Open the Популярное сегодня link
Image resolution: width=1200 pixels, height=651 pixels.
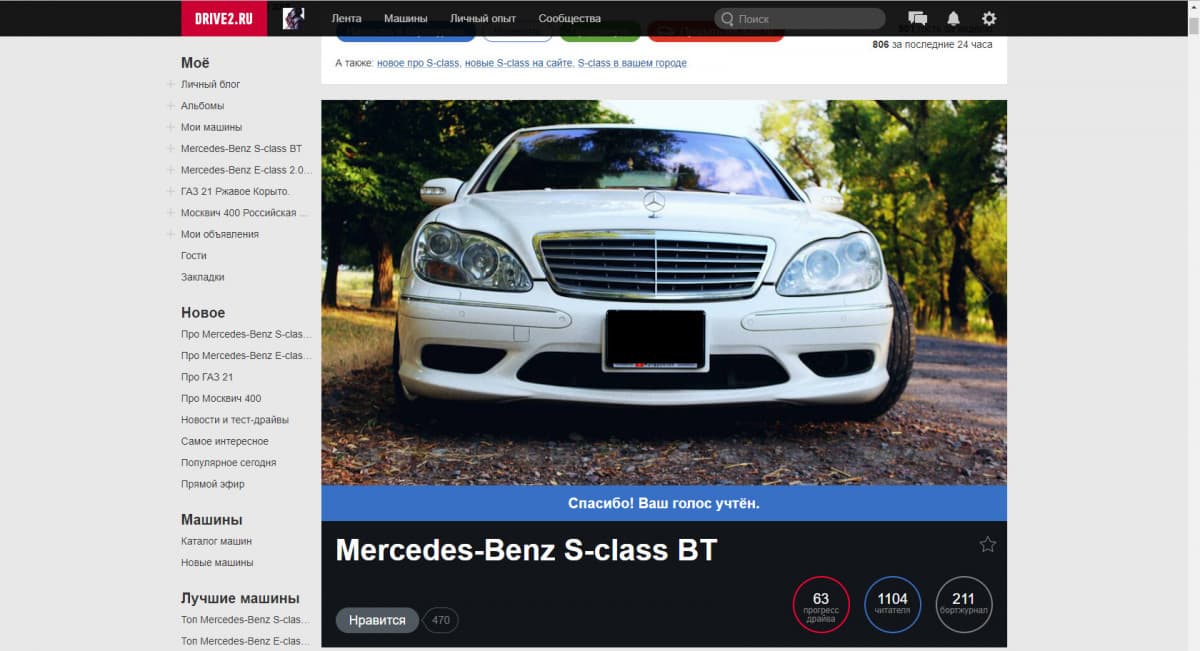click(x=229, y=463)
